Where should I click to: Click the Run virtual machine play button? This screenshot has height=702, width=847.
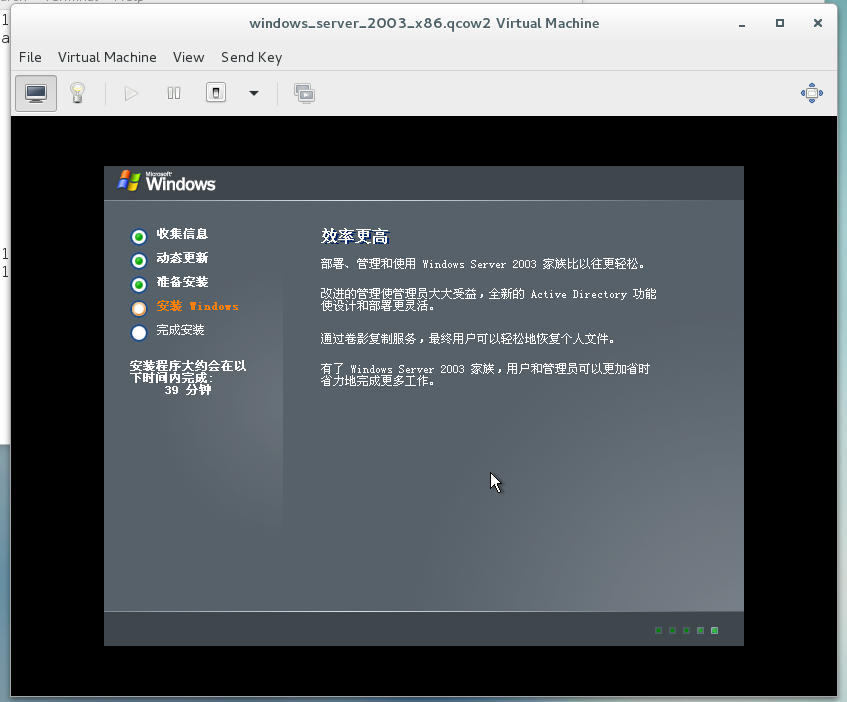[131, 93]
